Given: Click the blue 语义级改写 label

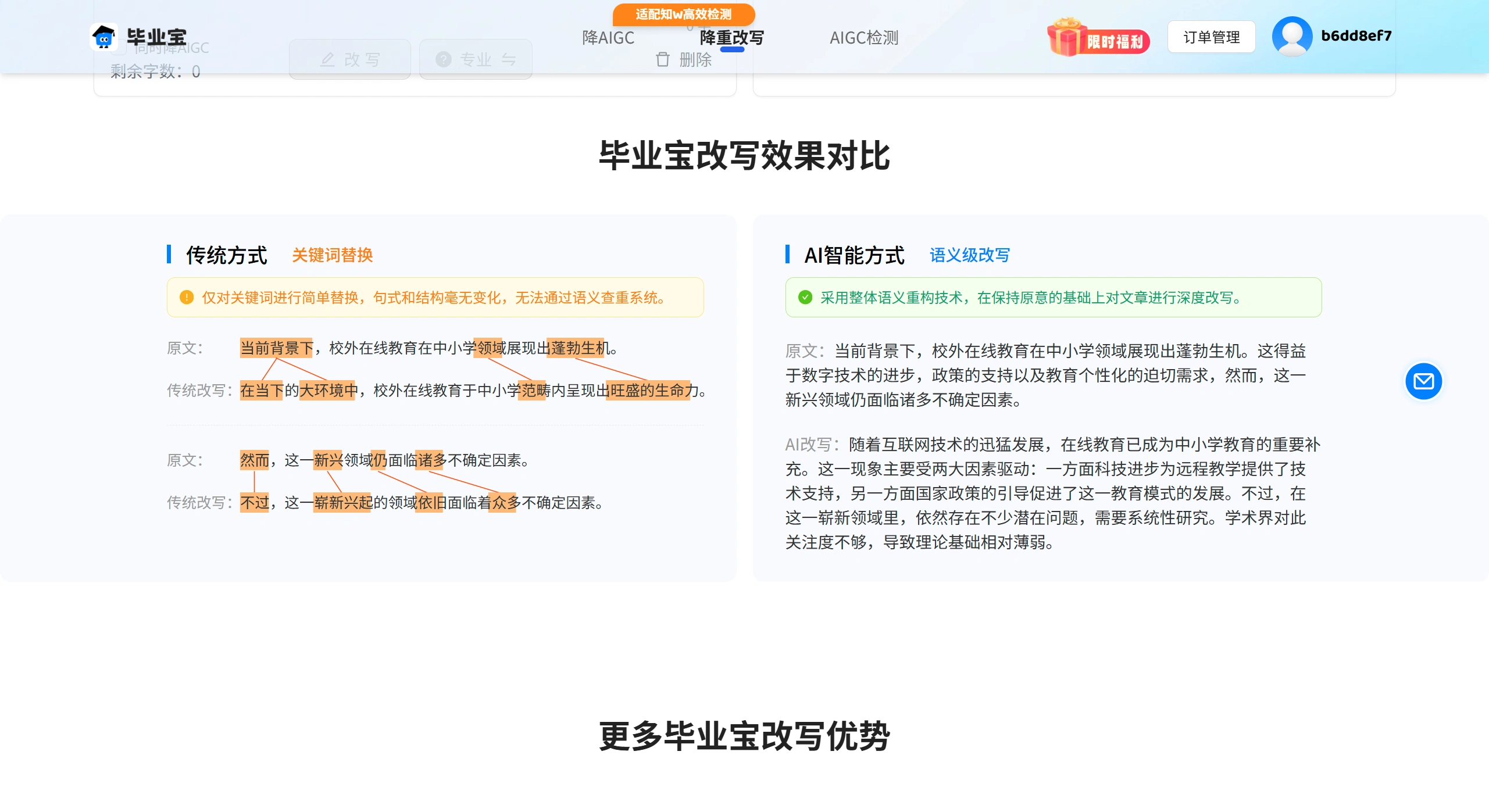Looking at the screenshot, I should tap(969, 255).
